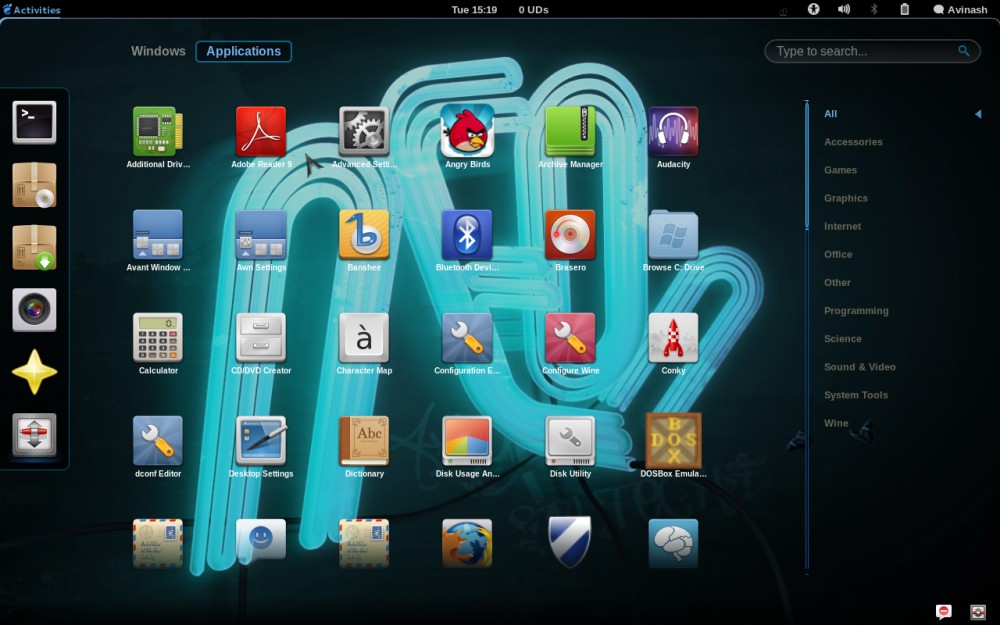1000x625 pixels.
Task: Open Archive Manager
Action: coord(570,131)
